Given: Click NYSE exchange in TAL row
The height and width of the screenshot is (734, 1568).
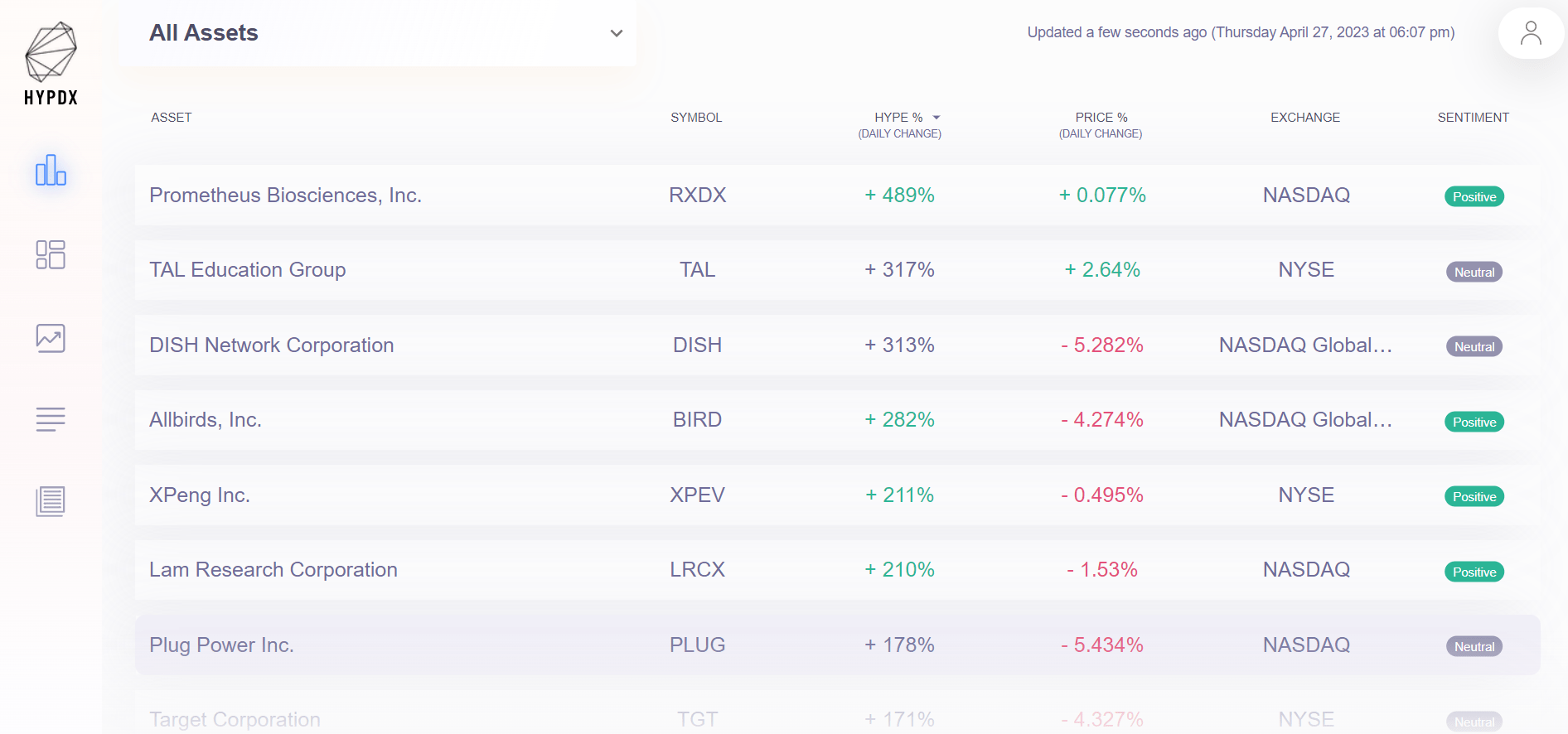Looking at the screenshot, I should tap(1306, 270).
